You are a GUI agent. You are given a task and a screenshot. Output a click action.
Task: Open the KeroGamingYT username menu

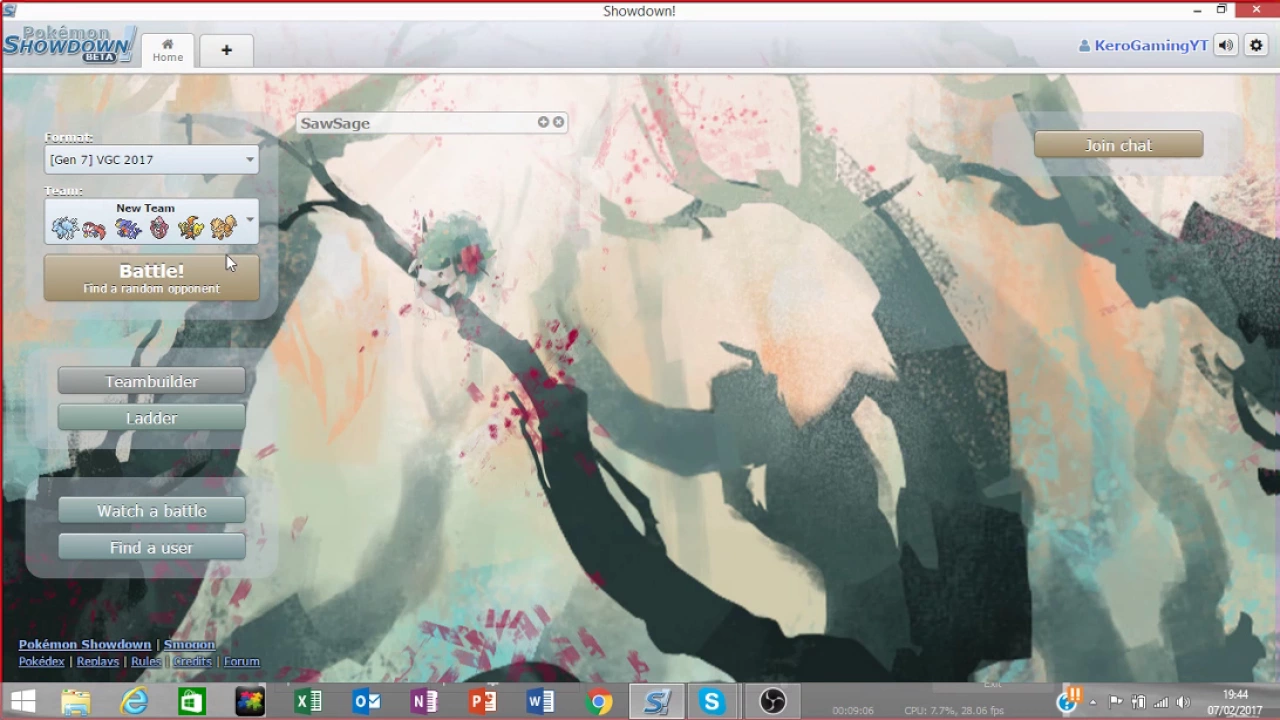tap(1143, 45)
